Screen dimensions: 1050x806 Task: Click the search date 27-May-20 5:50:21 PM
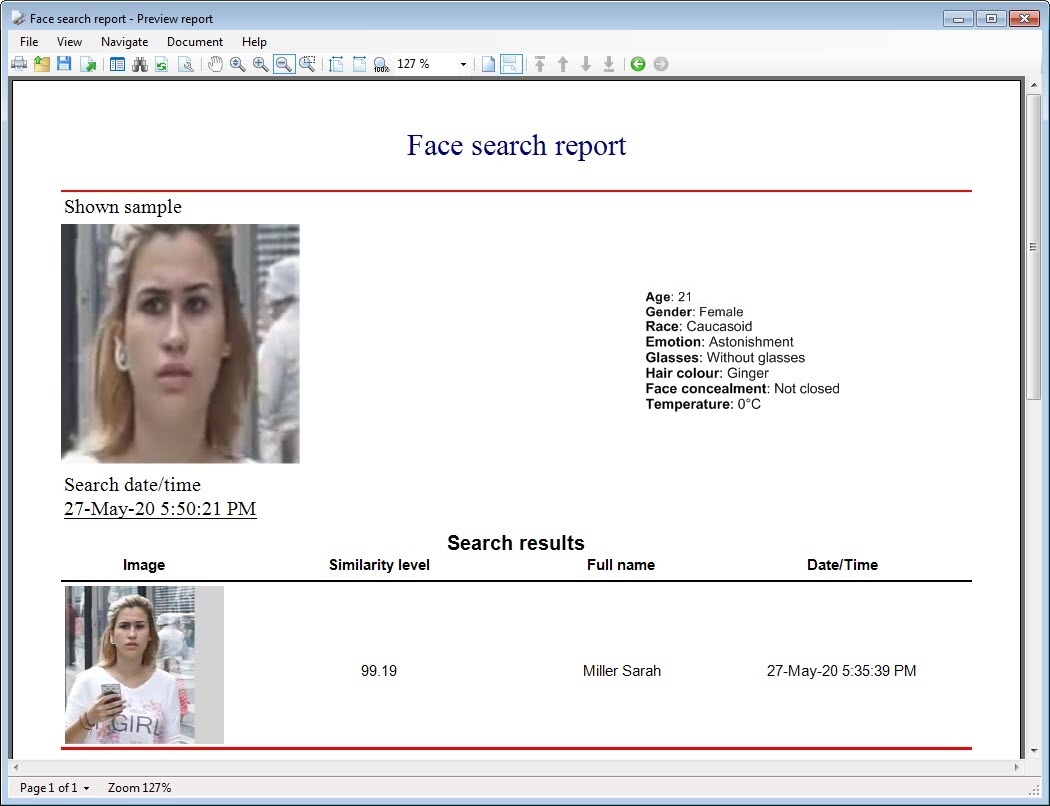160,509
